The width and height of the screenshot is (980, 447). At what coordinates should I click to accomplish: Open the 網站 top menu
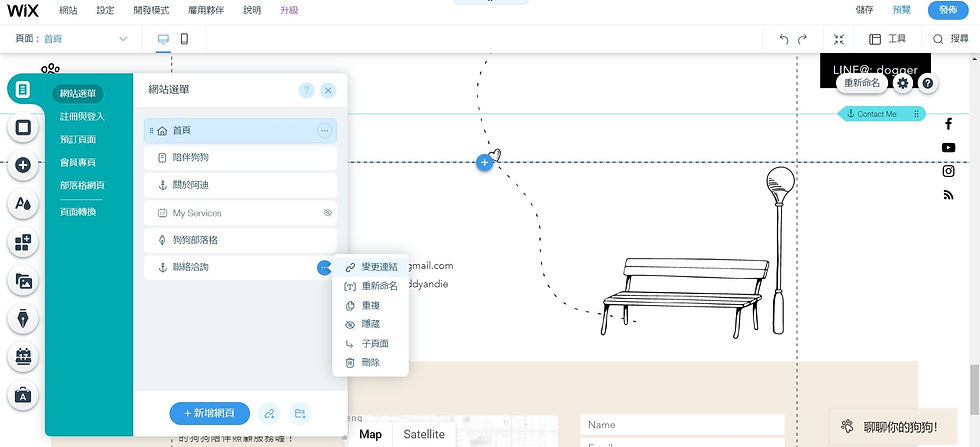[69, 11]
